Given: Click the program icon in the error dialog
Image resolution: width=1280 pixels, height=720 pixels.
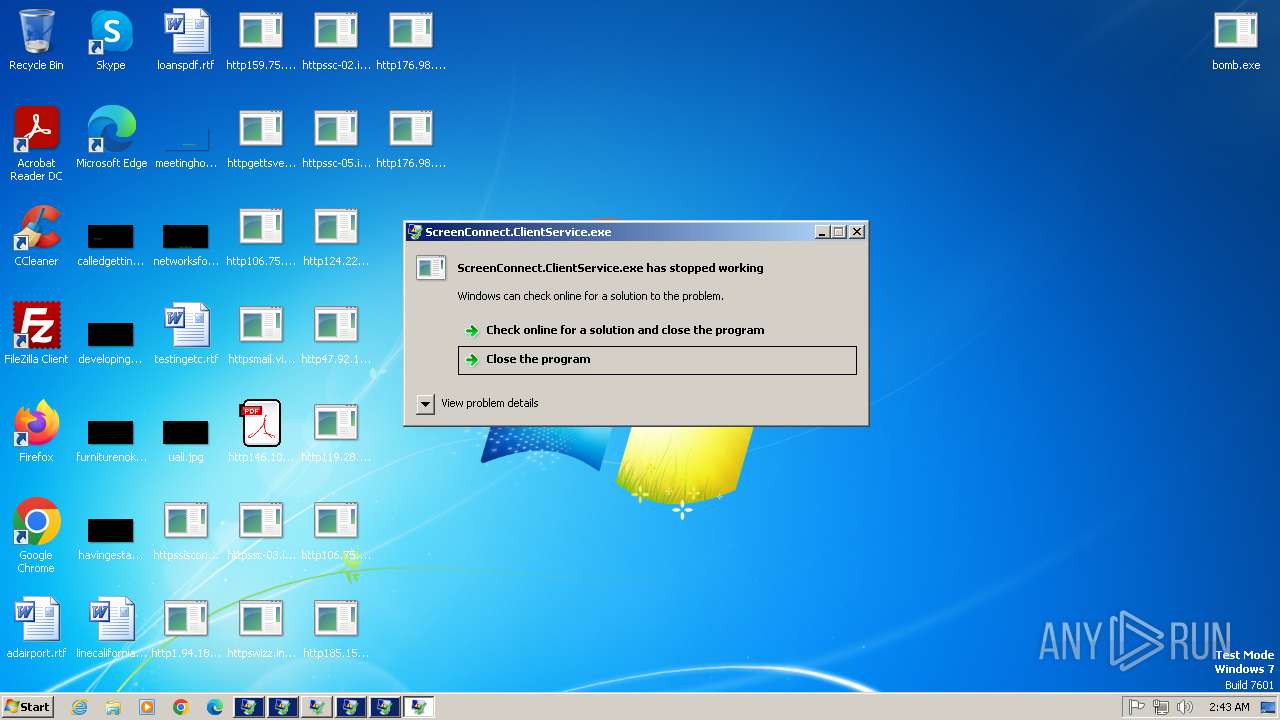Looking at the screenshot, I should pos(431,268).
